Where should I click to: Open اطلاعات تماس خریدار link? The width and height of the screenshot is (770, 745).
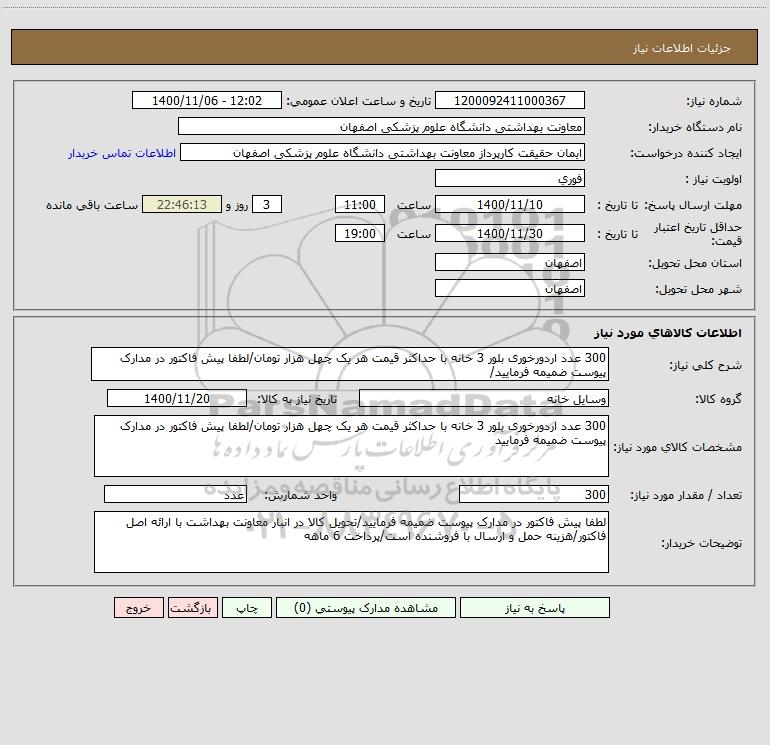pyautogui.click(x=122, y=153)
